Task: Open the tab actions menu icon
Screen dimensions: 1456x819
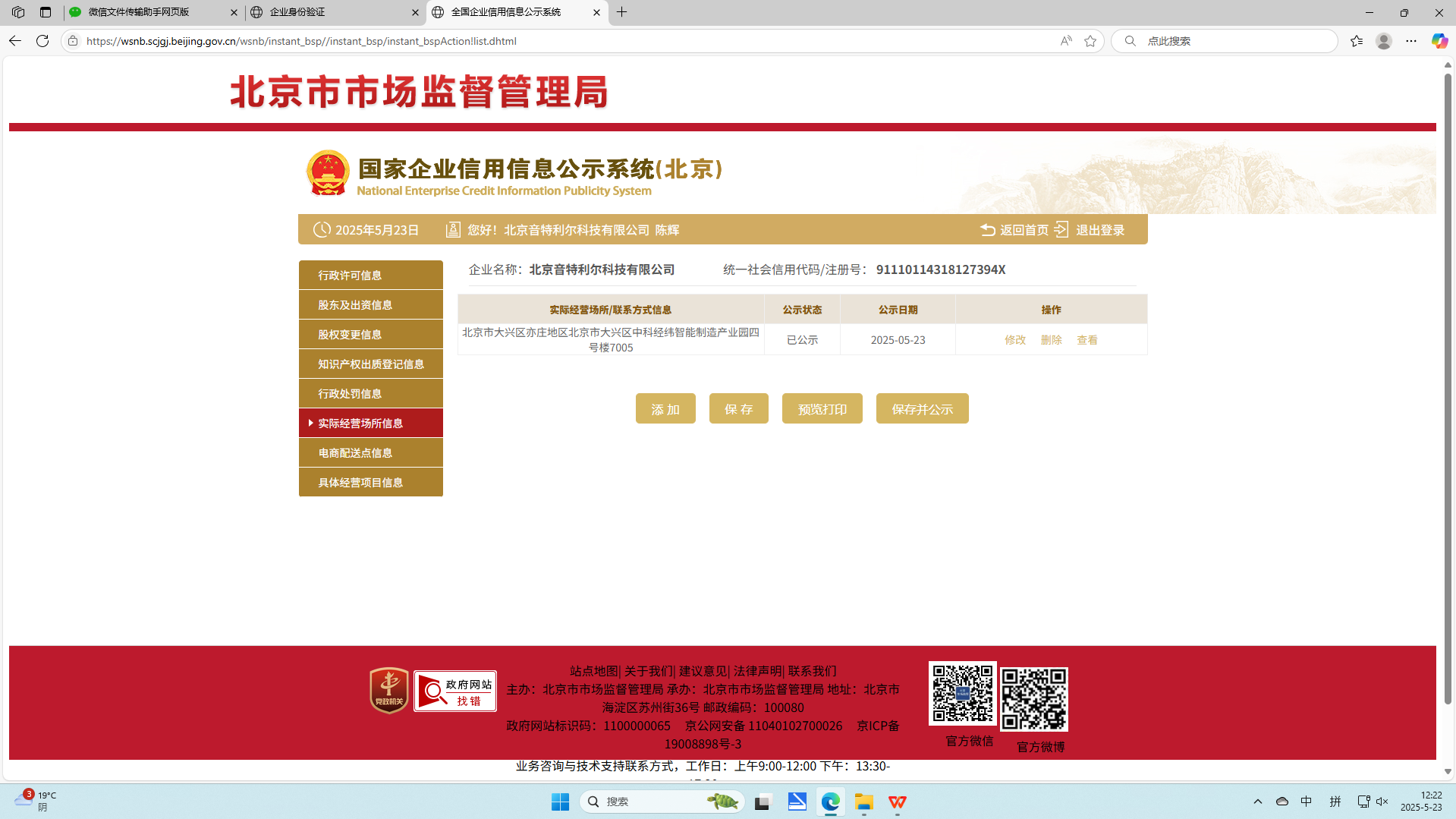Action: pos(46,12)
